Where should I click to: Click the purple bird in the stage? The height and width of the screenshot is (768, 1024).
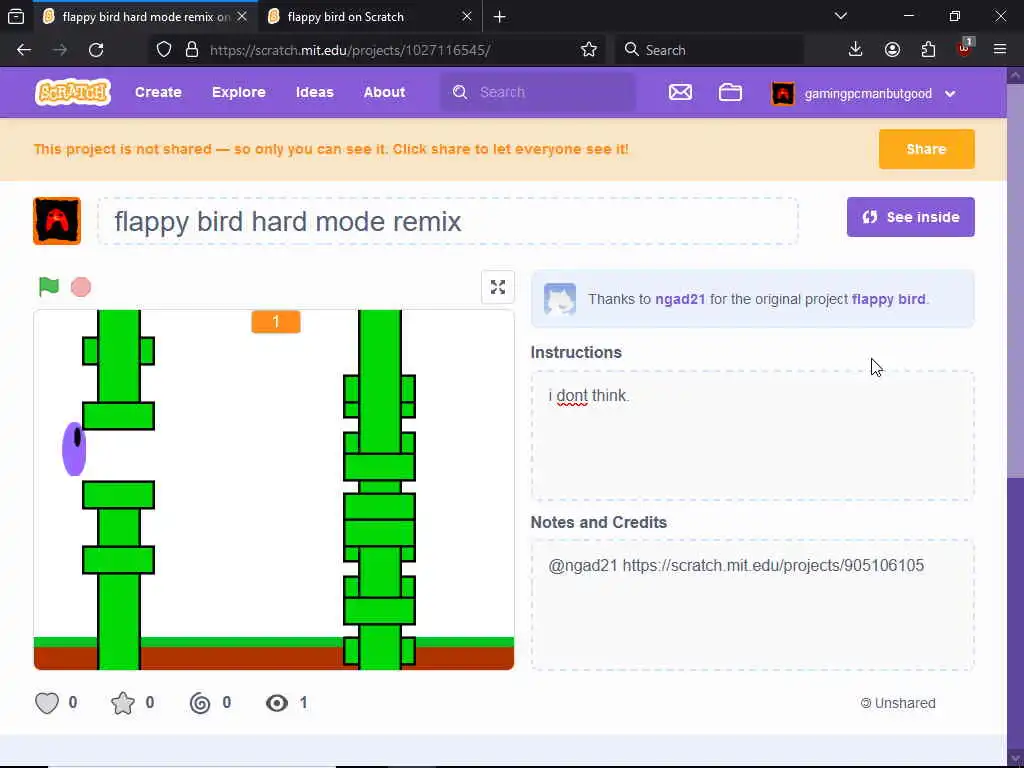[x=74, y=449]
